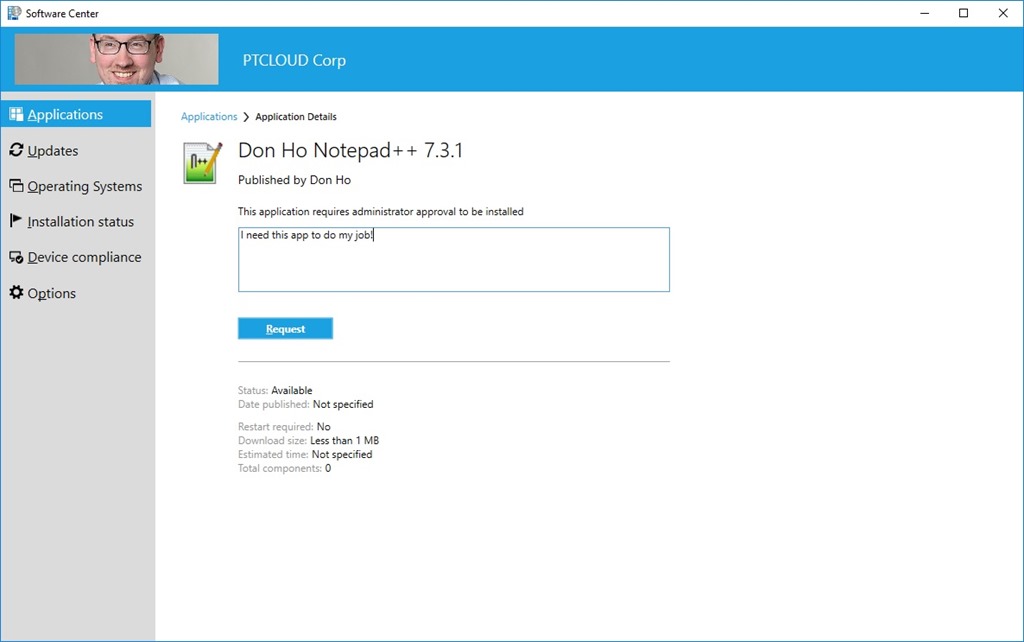Open the Applications sidebar section
Screen dimensions: 1024x642
(76, 114)
